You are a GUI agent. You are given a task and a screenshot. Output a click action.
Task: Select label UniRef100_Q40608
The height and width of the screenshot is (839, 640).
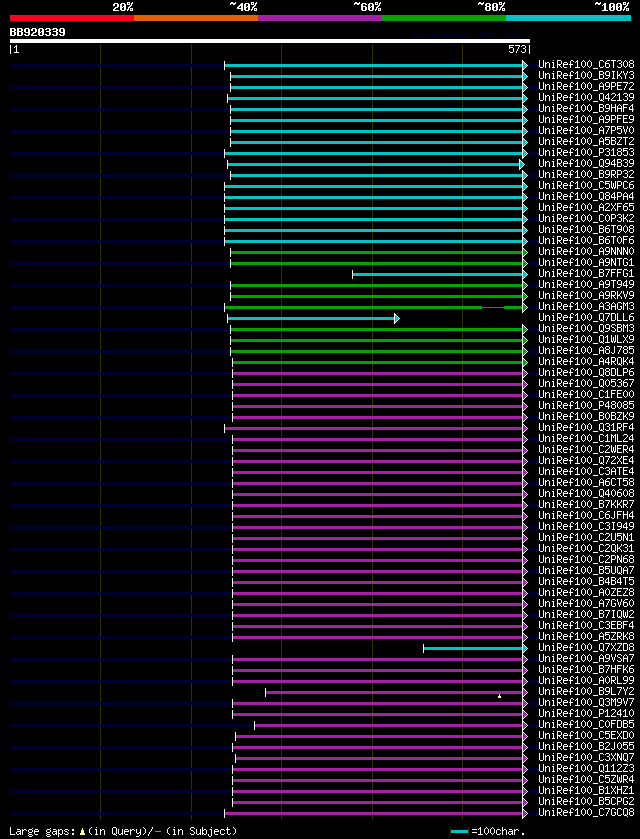[x=586, y=493]
